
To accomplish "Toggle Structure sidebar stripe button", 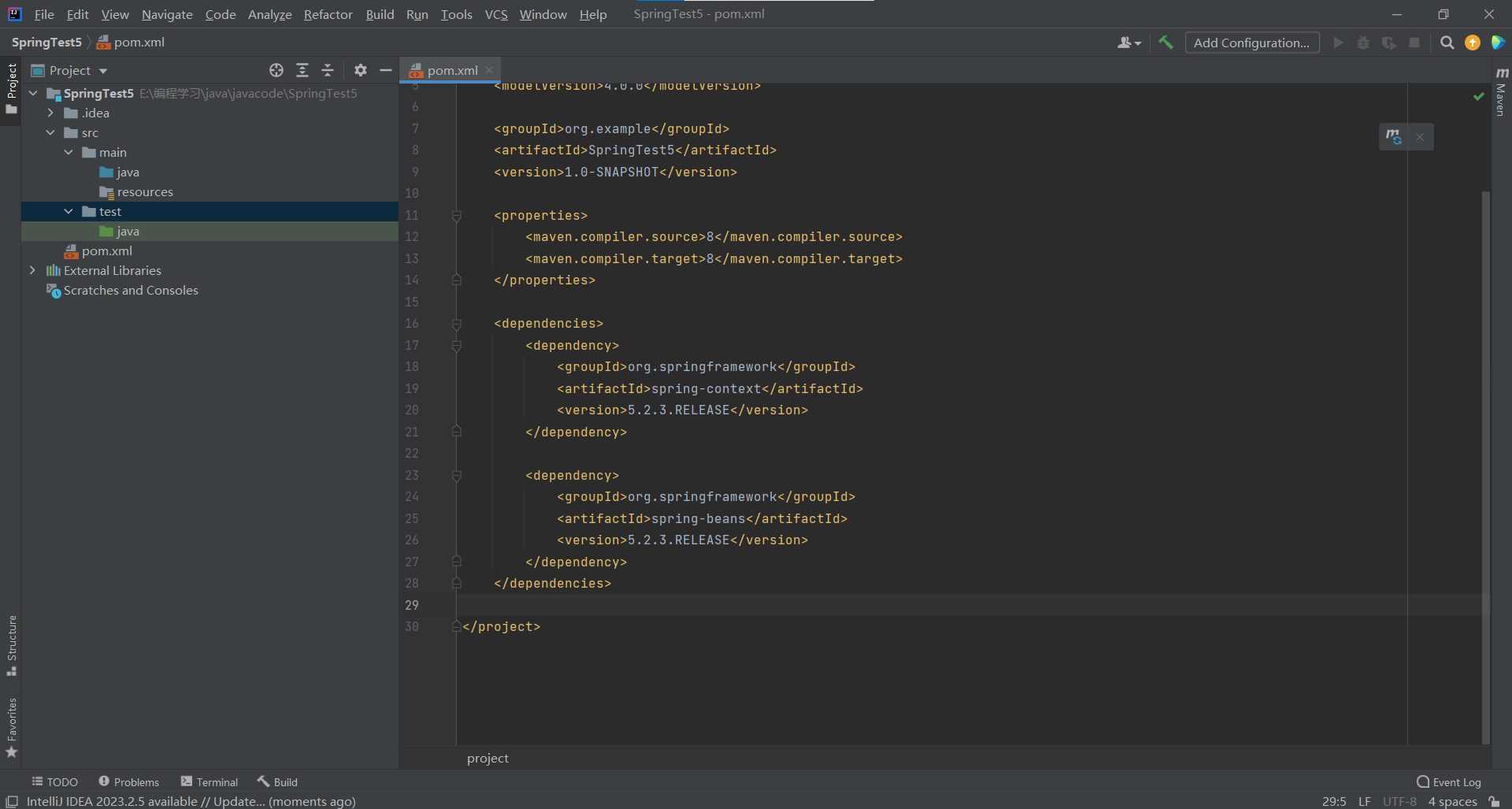I will coord(11,646).
